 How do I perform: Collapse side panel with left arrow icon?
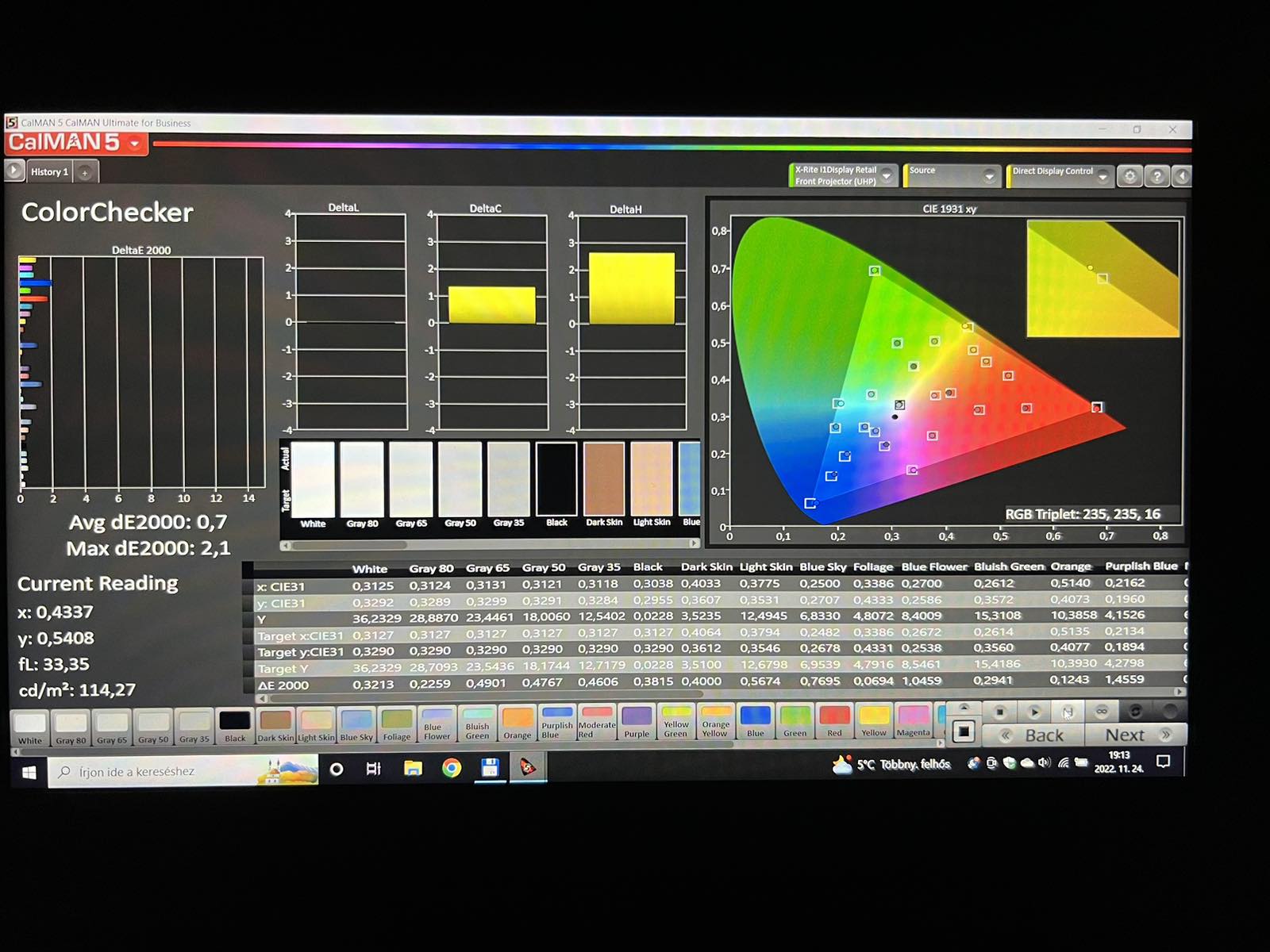tap(1182, 176)
